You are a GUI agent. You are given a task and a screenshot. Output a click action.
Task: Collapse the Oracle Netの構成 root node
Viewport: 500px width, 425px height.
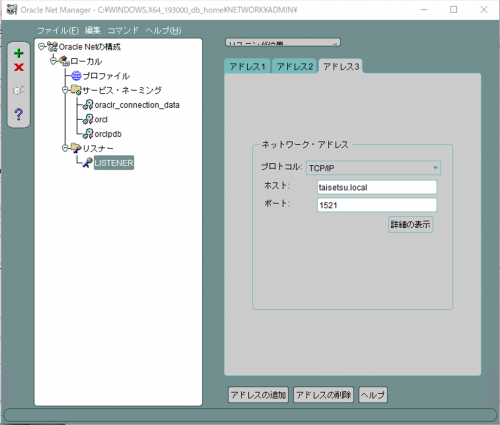coord(41,47)
